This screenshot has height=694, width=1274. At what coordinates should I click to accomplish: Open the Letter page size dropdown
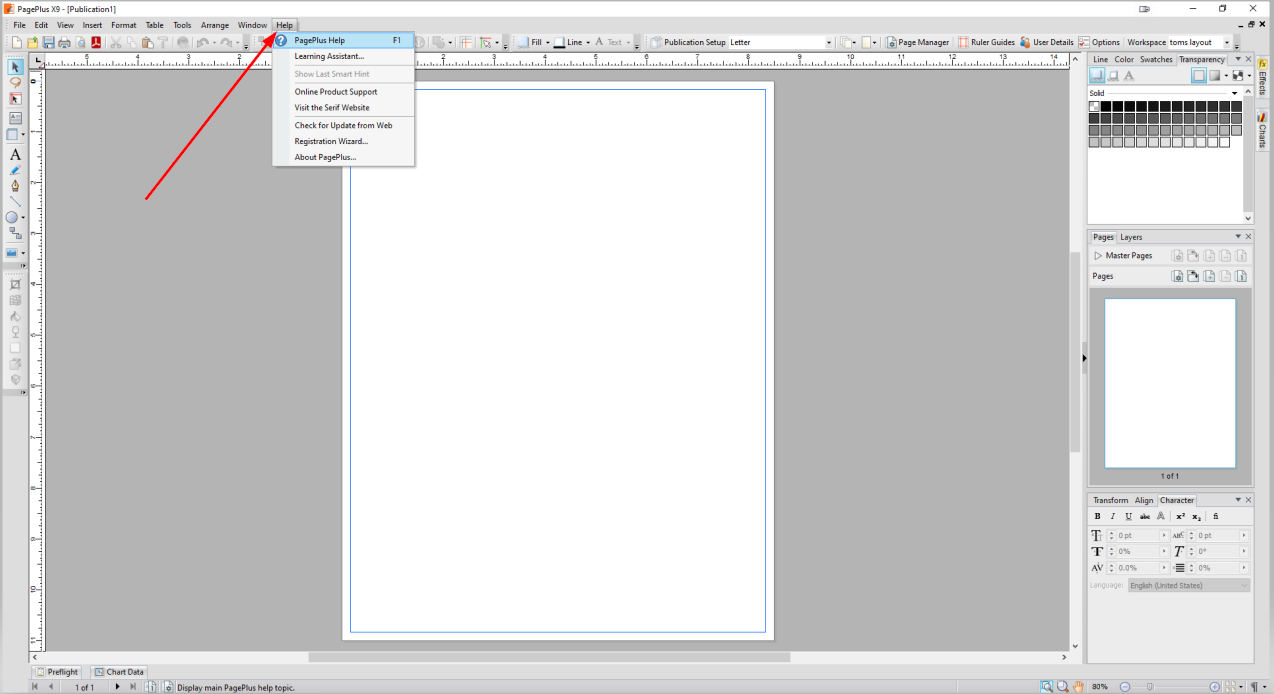click(x=828, y=42)
